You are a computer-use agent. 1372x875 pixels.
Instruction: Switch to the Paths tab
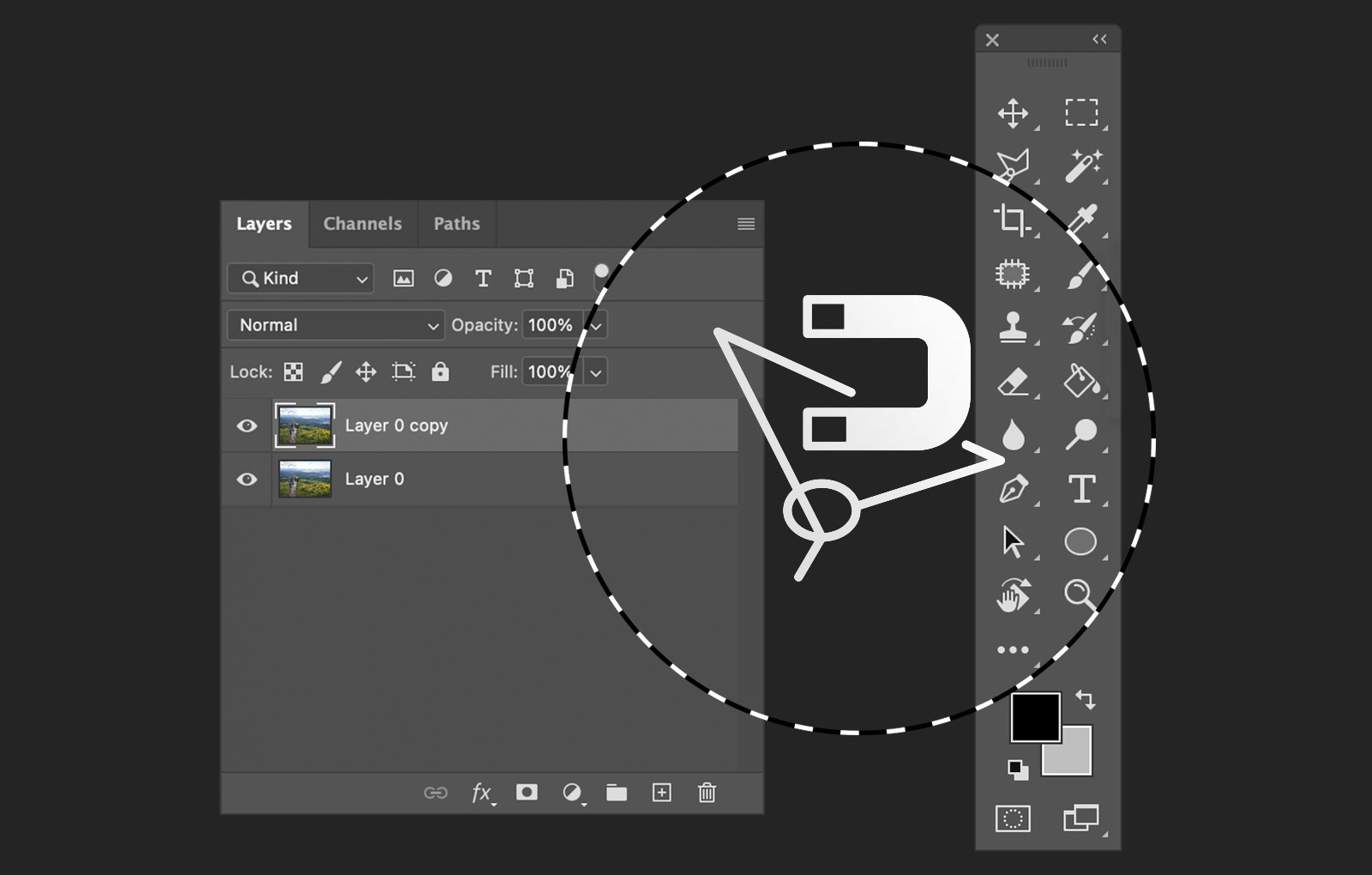457,224
